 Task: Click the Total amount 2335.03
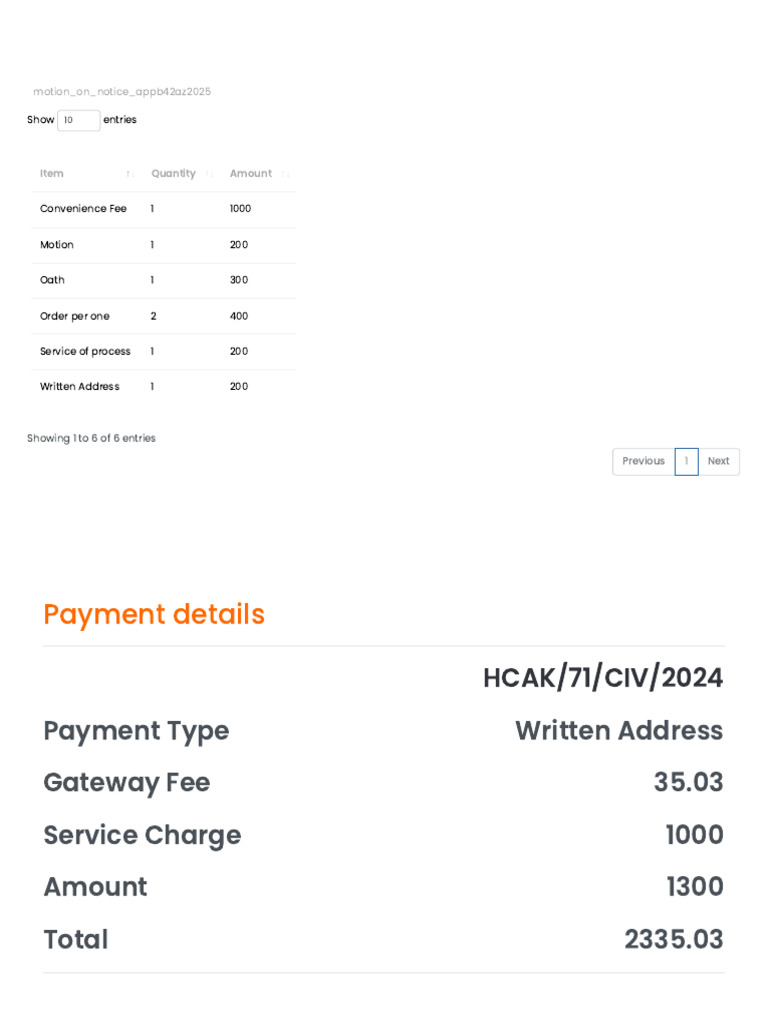pos(673,939)
